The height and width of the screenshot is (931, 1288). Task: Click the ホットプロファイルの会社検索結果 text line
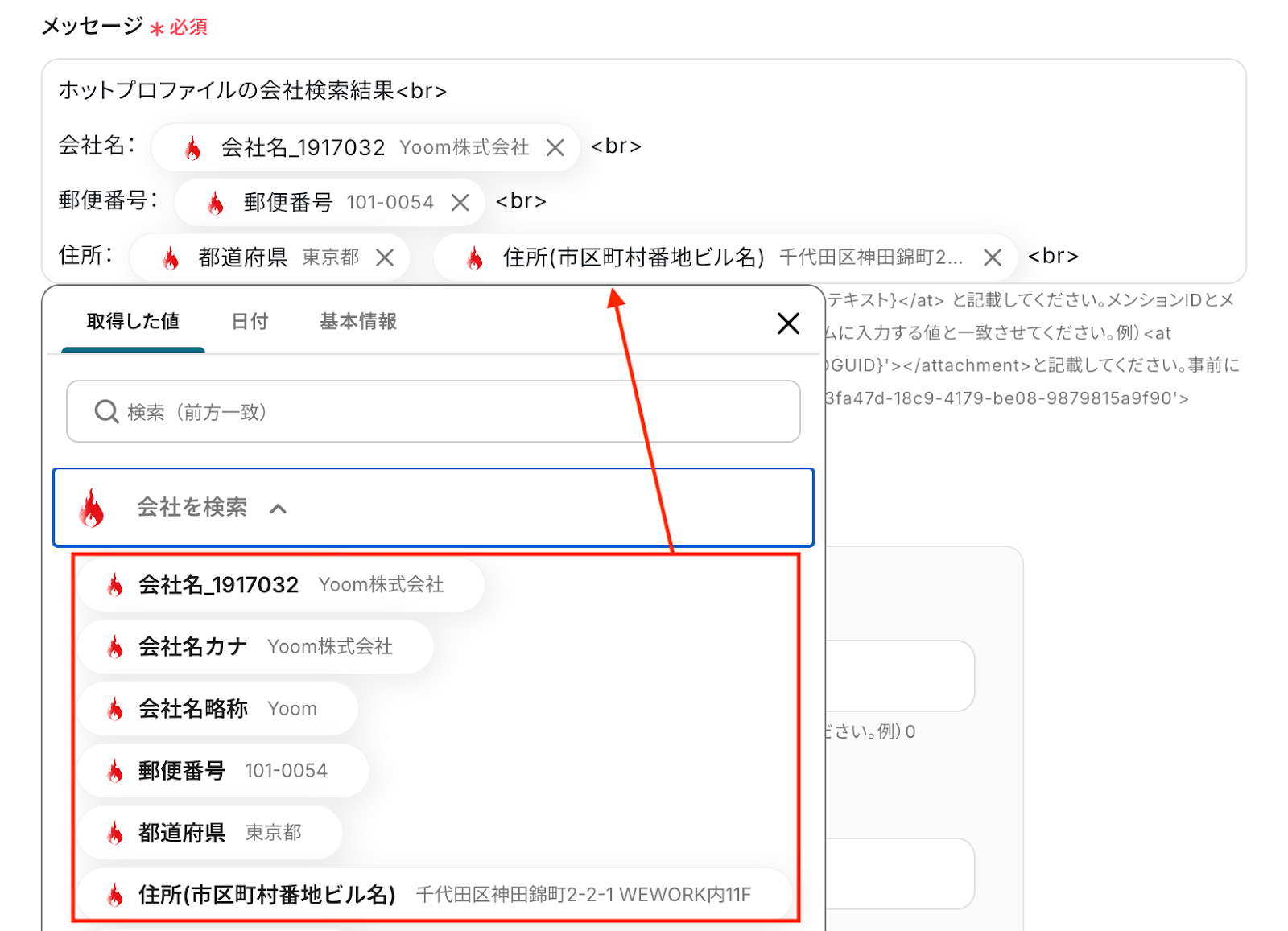(x=252, y=90)
